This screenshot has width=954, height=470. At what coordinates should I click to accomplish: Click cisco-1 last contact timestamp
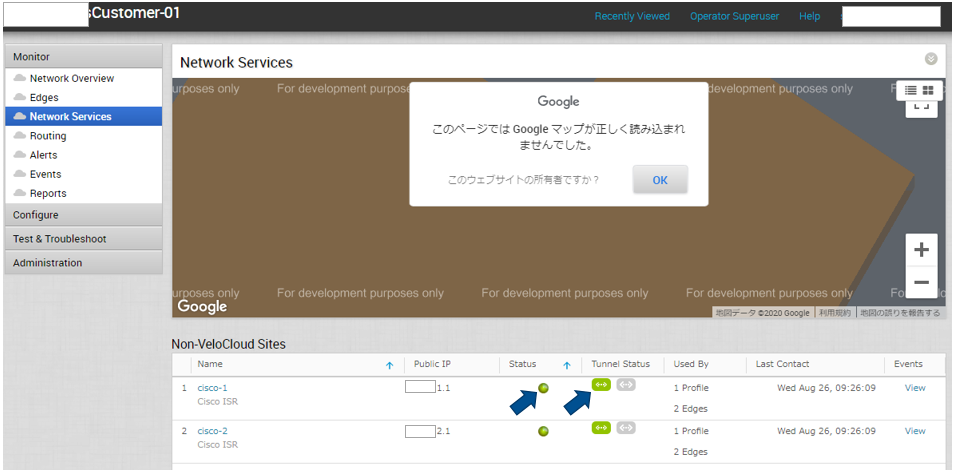pyautogui.click(x=826, y=388)
